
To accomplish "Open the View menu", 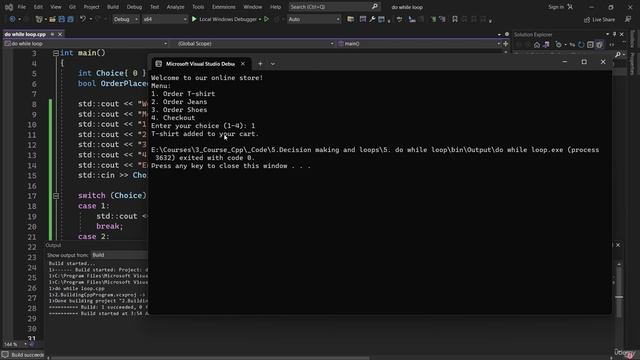I will [56, 7].
